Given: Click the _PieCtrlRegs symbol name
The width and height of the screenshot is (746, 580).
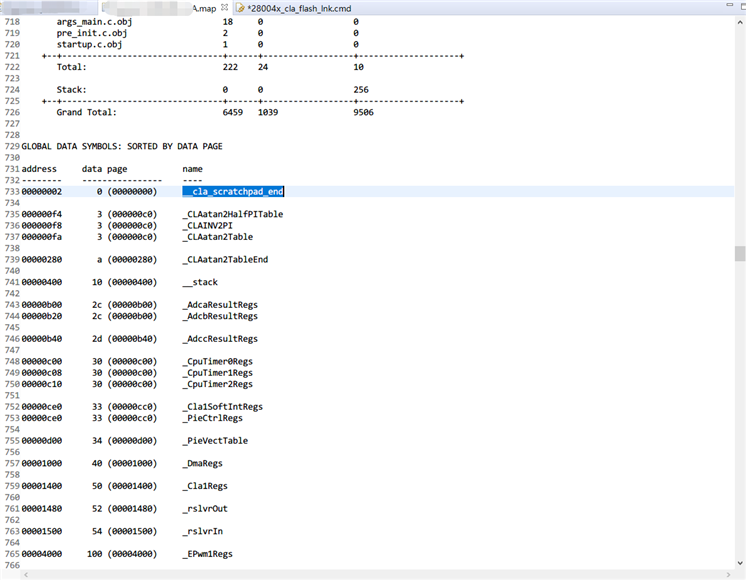Looking at the screenshot, I should [213, 418].
